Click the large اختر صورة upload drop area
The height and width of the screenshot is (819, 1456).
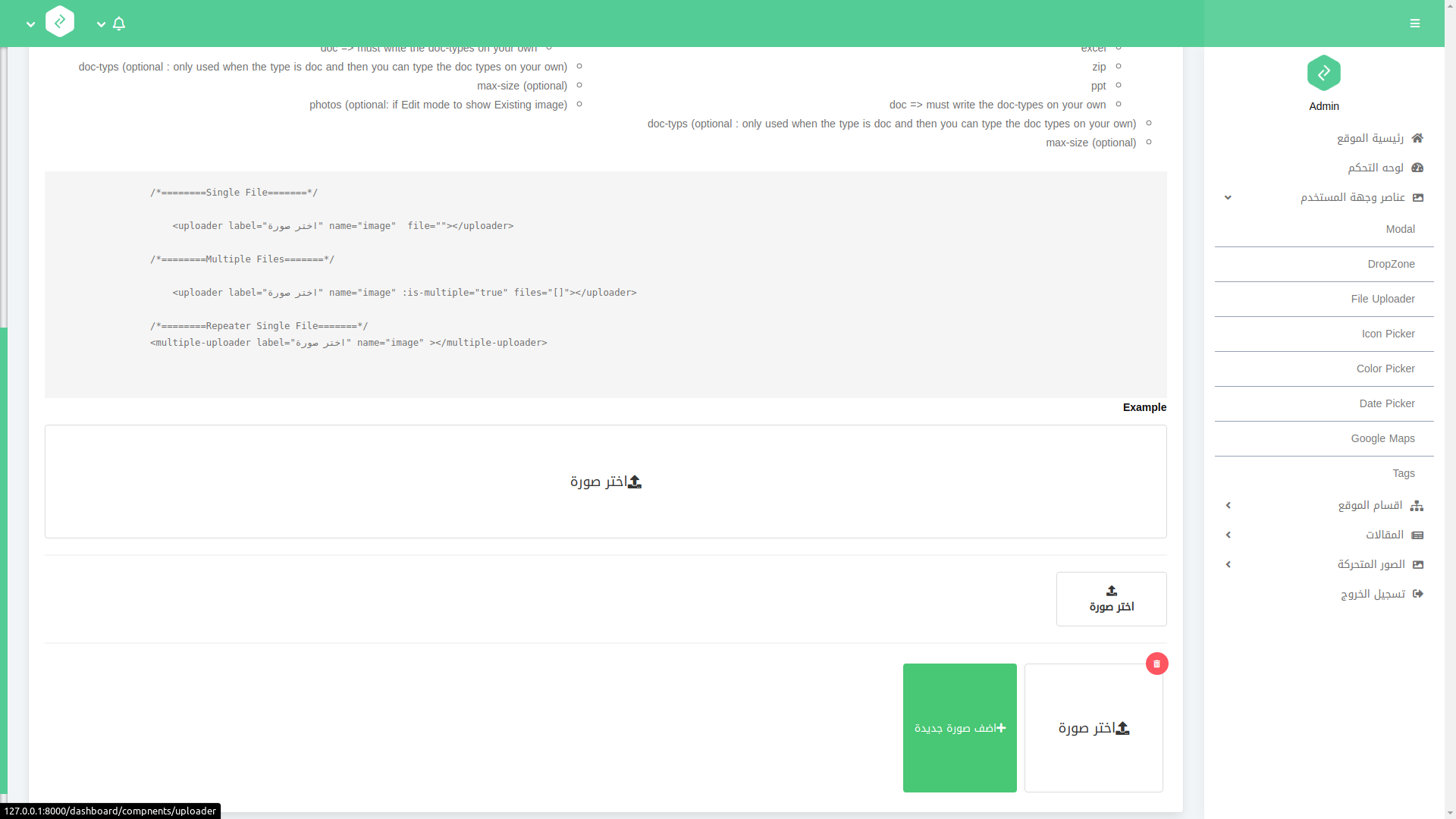click(605, 482)
